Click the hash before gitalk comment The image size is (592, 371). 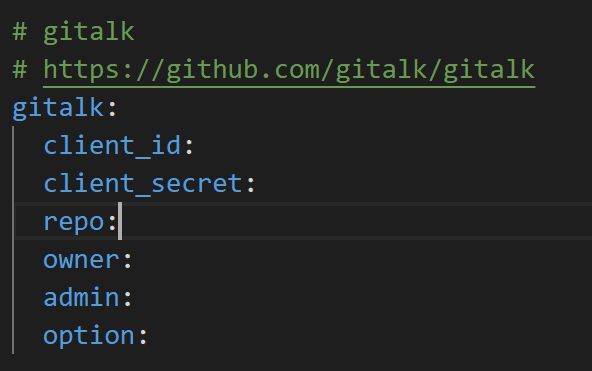20,32
